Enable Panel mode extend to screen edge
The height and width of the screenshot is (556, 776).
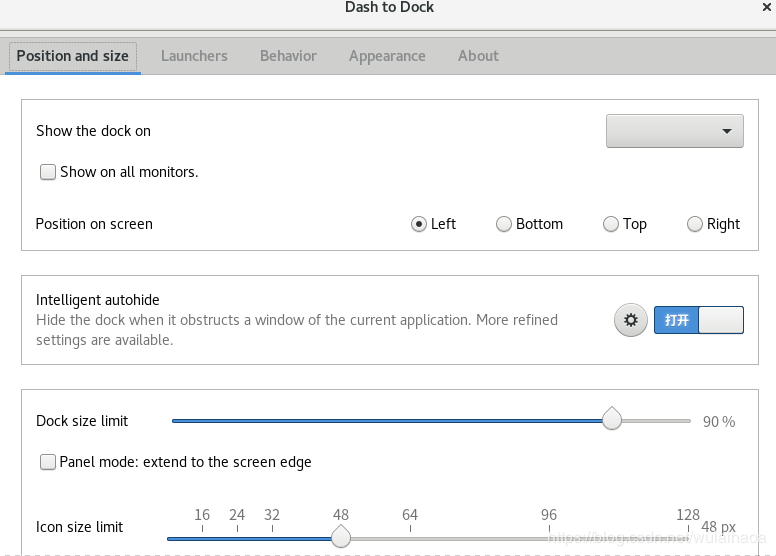[x=48, y=462]
